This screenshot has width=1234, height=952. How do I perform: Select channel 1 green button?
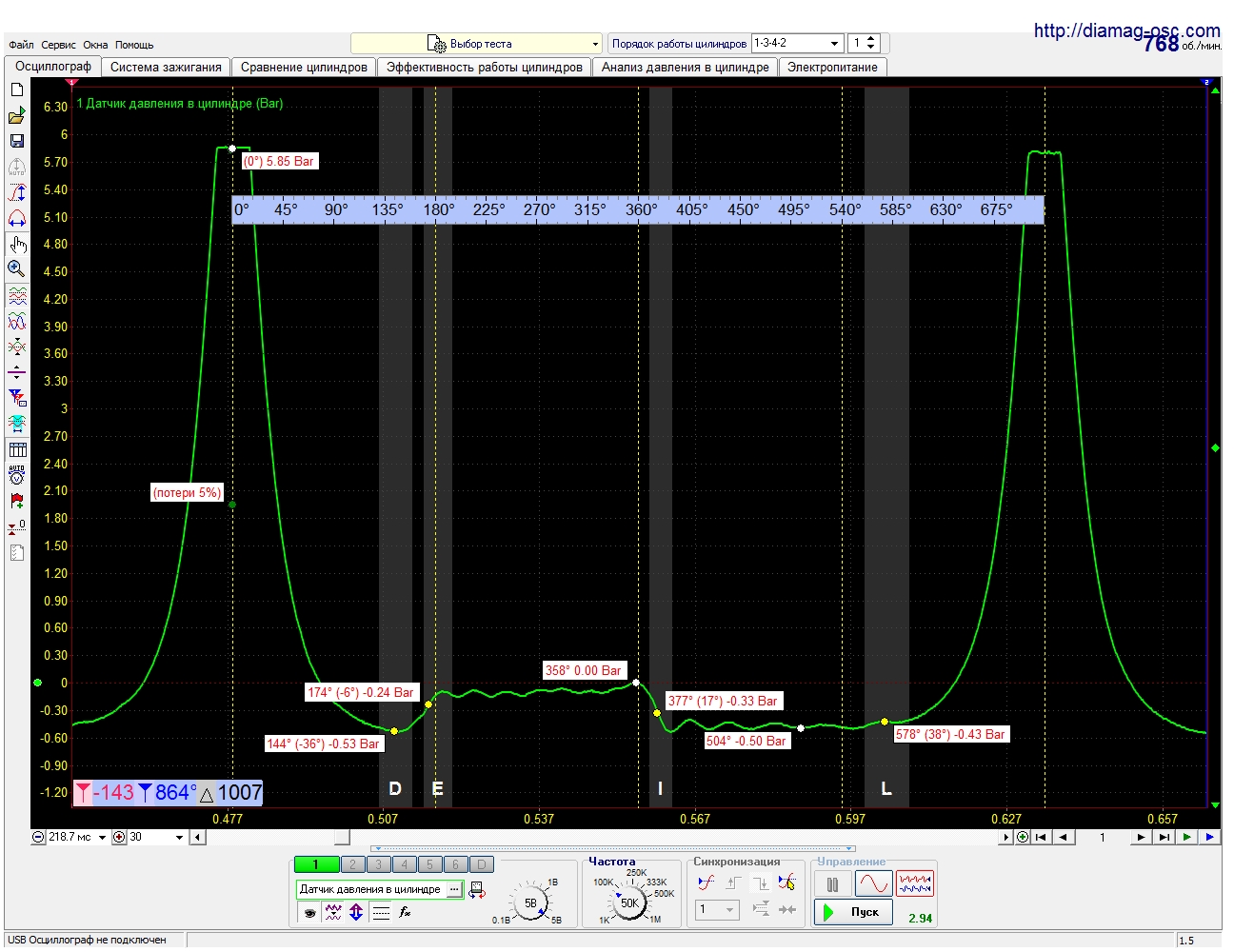(x=317, y=864)
